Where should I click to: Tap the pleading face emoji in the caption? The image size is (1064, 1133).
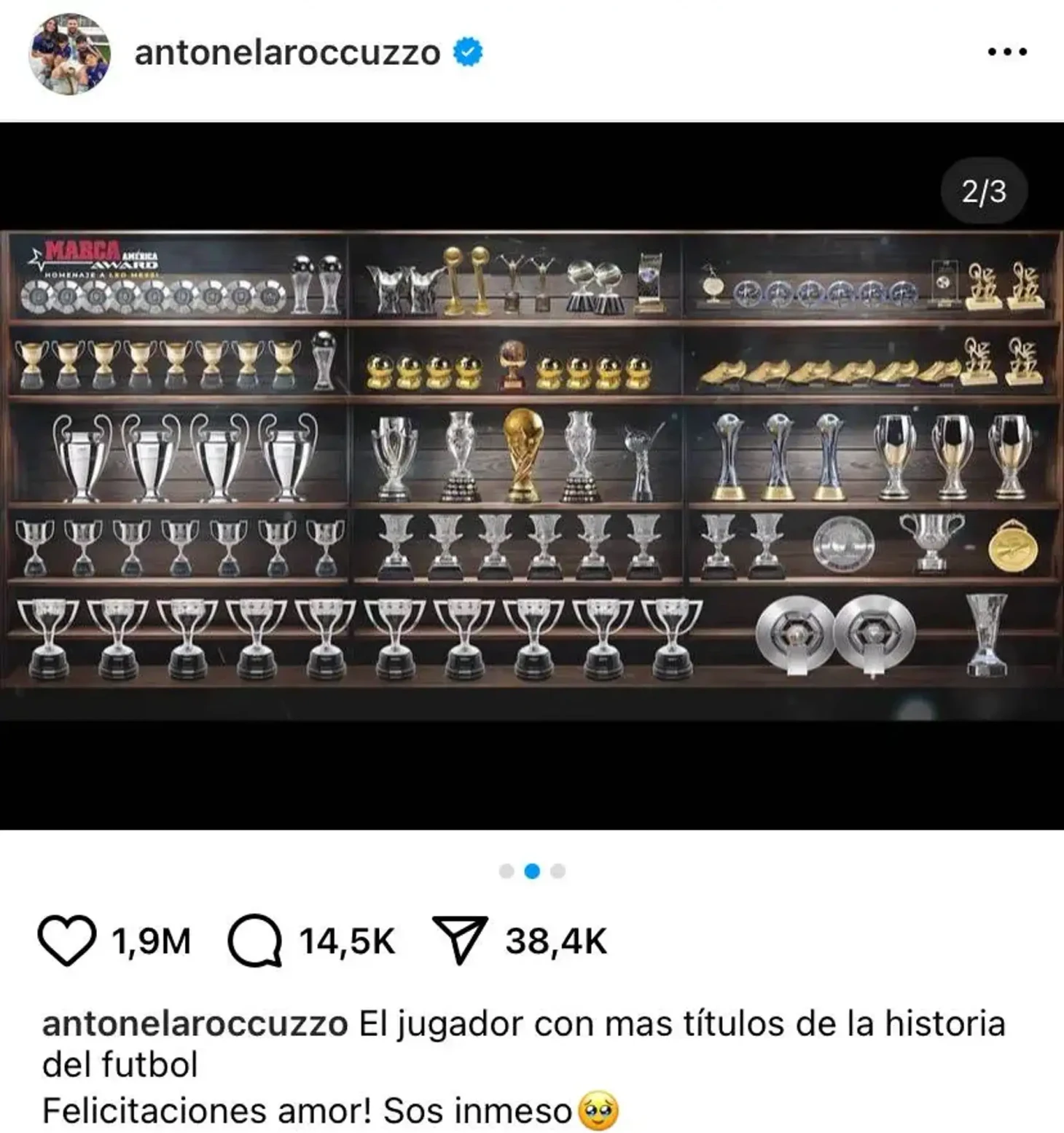[x=598, y=1110]
